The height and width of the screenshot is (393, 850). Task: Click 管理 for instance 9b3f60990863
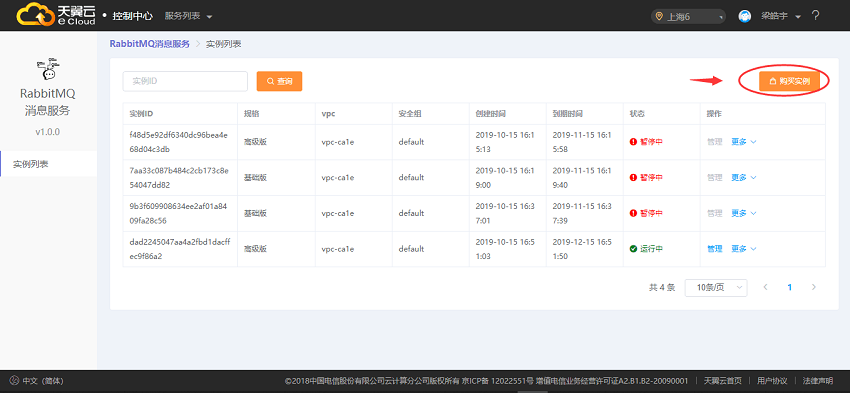(714, 213)
